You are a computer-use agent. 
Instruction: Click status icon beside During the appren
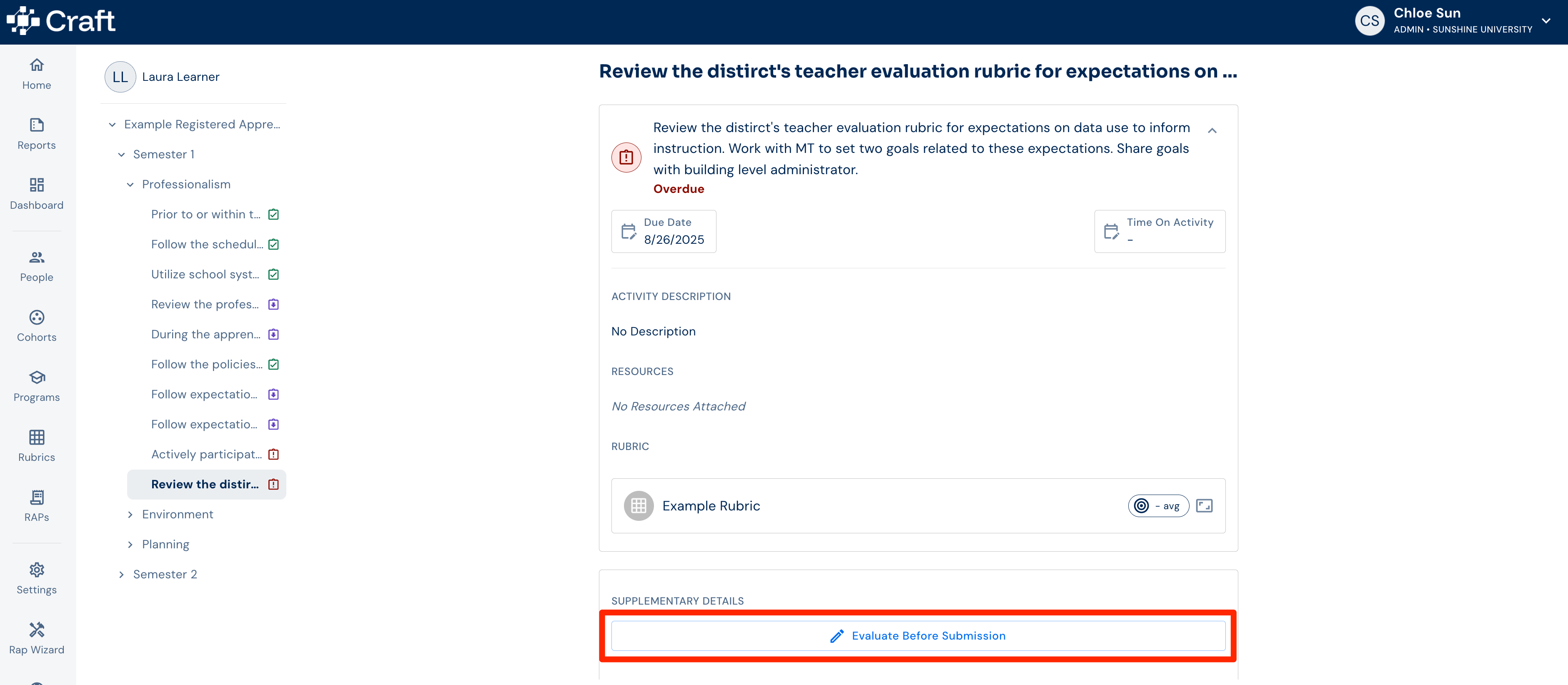pyautogui.click(x=273, y=334)
